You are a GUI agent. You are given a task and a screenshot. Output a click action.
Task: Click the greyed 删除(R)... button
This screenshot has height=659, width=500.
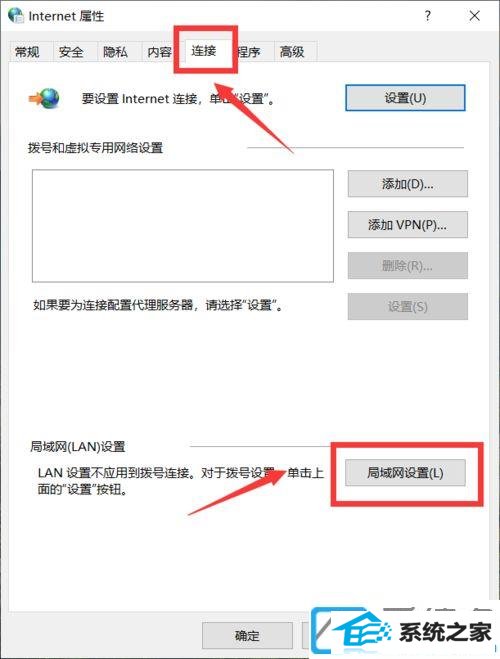pyautogui.click(x=408, y=266)
